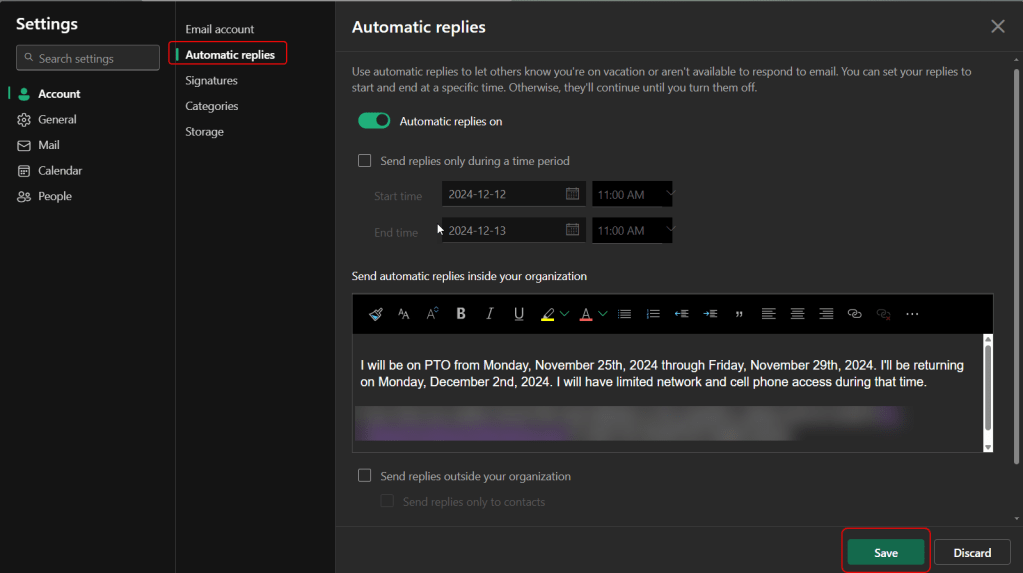Image resolution: width=1023 pixels, height=573 pixels.
Task: Discard the automatic reply changes
Action: (971, 552)
